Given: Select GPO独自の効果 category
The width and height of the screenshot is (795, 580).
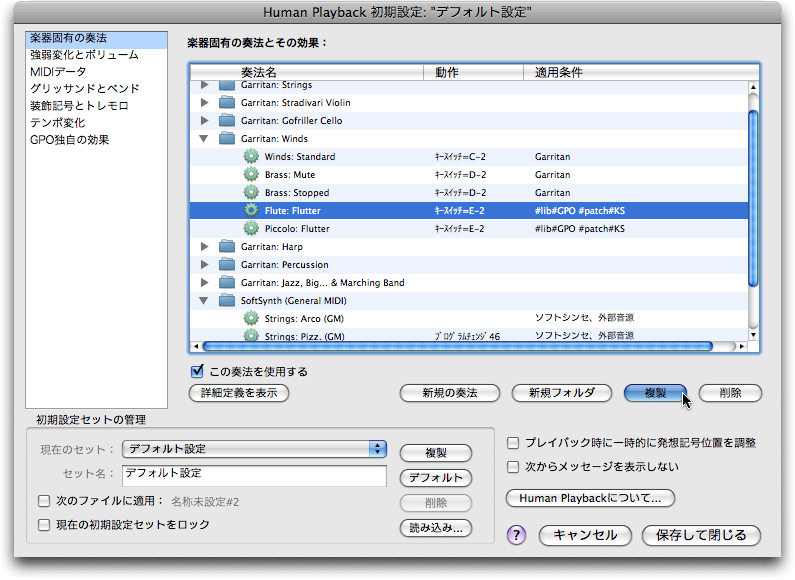Looking at the screenshot, I should (x=96, y=139).
